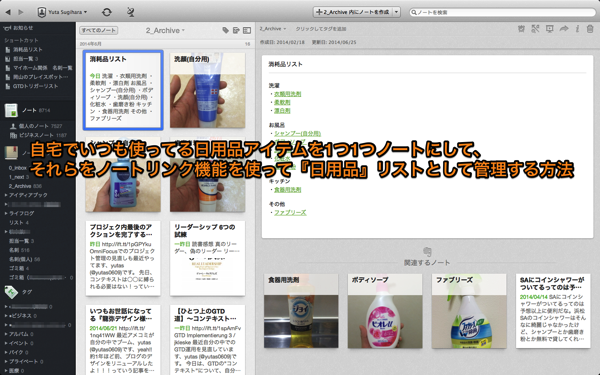The image size is (600, 375).
Task: Open the 衣類用洗剤 note link
Action: (288, 94)
